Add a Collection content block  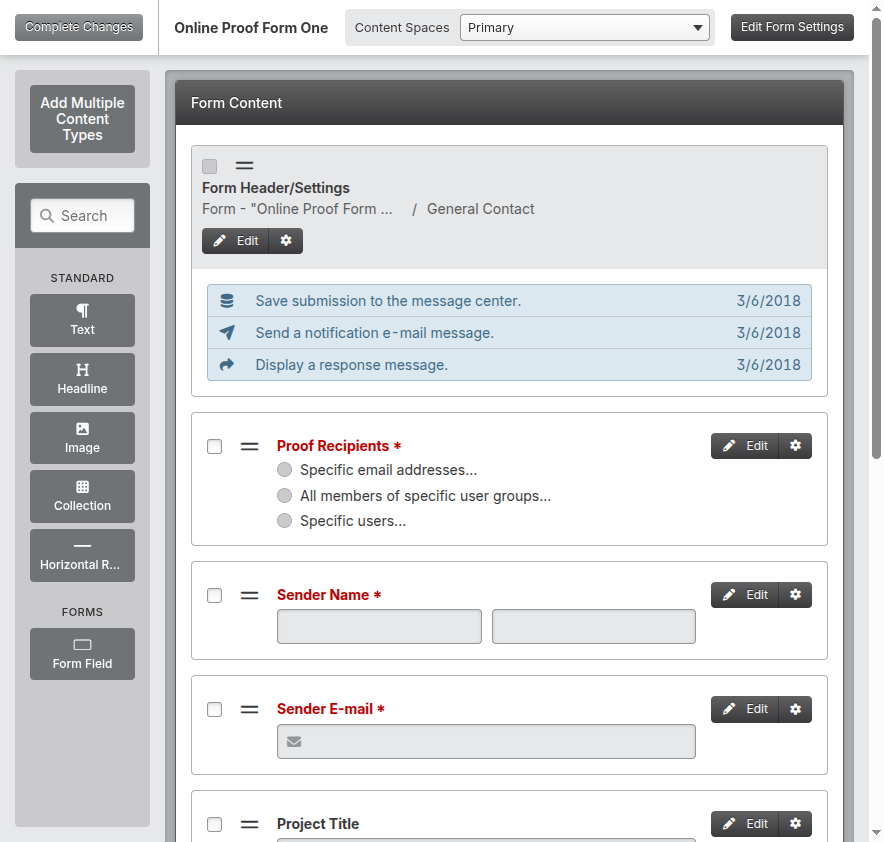point(82,497)
